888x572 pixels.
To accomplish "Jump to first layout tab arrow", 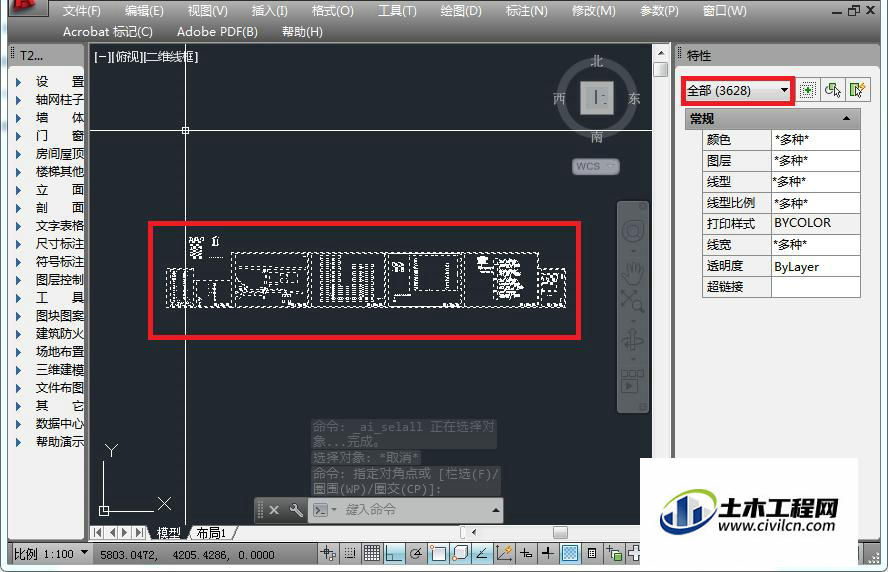I will tap(97, 532).
